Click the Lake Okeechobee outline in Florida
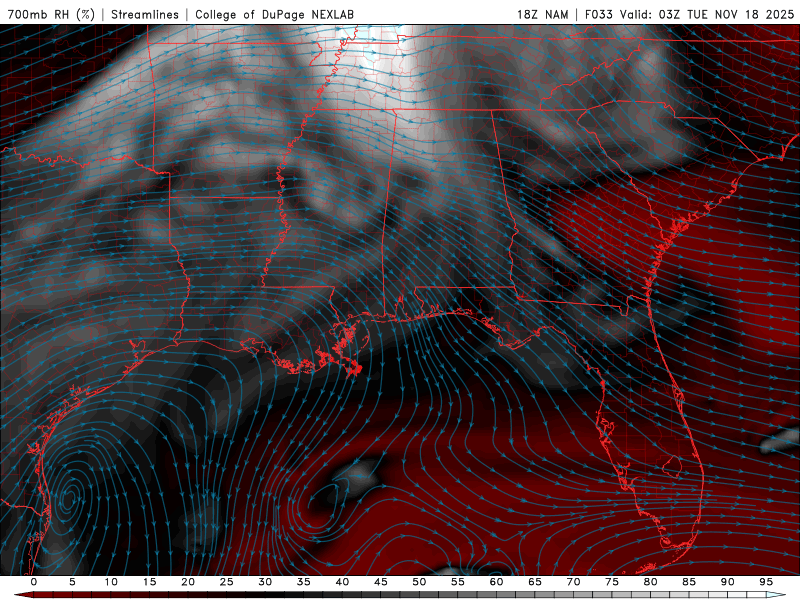This screenshot has height=600, width=800. click(x=674, y=465)
